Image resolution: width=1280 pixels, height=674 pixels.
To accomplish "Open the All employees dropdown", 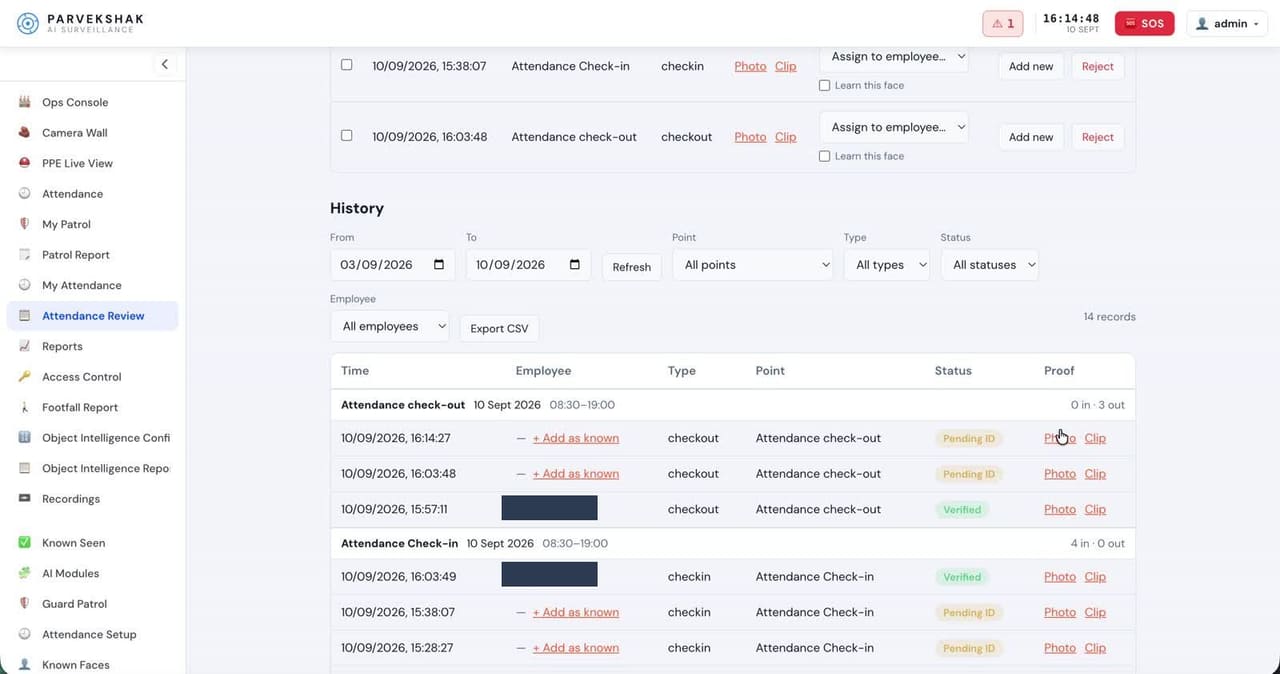I will pyautogui.click(x=390, y=326).
